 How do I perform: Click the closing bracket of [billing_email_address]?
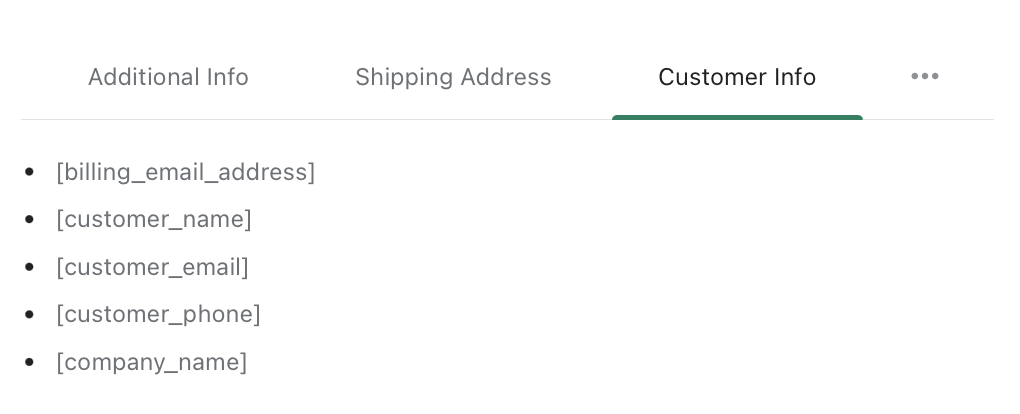point(312,172)
